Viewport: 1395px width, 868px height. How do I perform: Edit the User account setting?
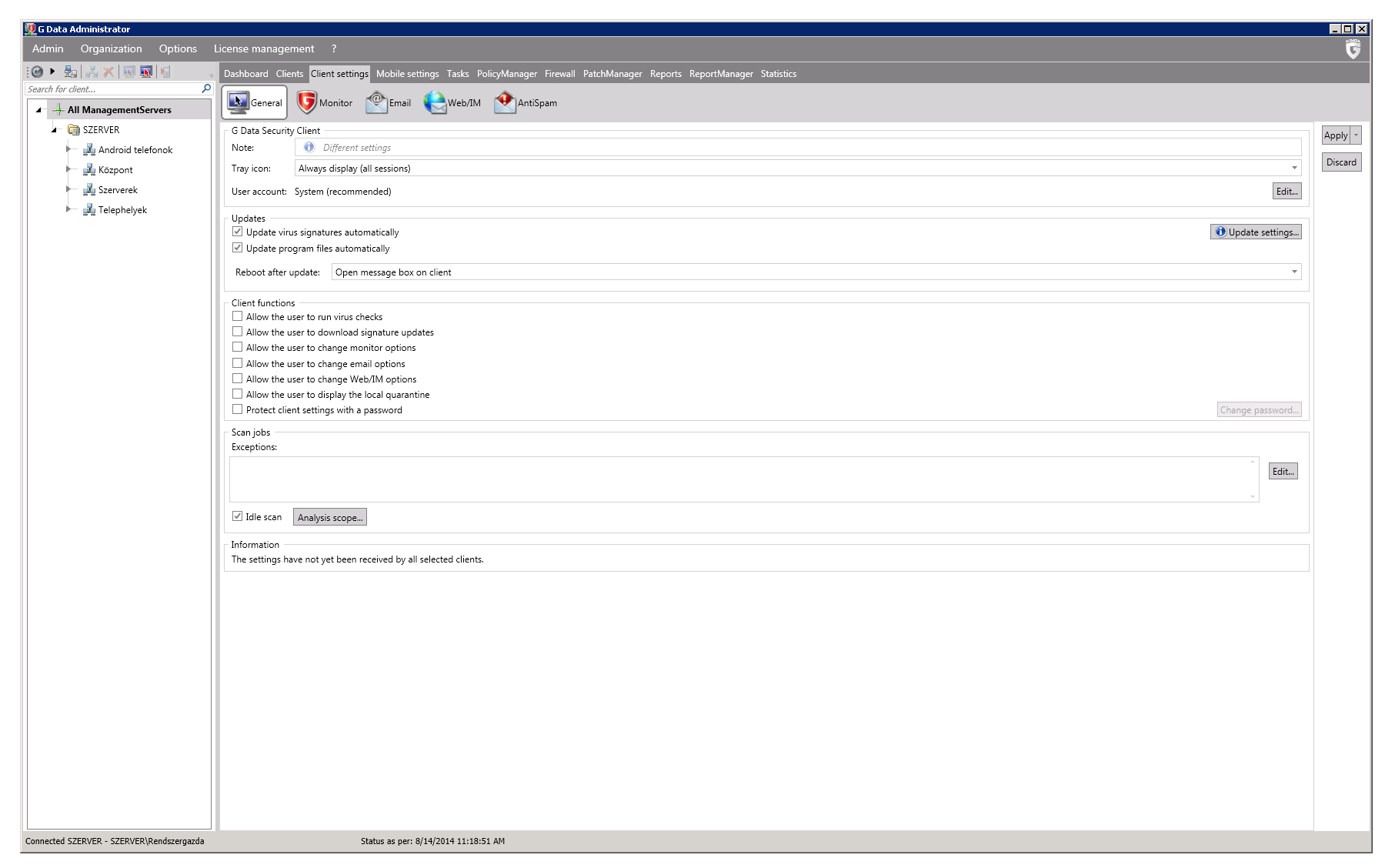[x=1287, y=192]
